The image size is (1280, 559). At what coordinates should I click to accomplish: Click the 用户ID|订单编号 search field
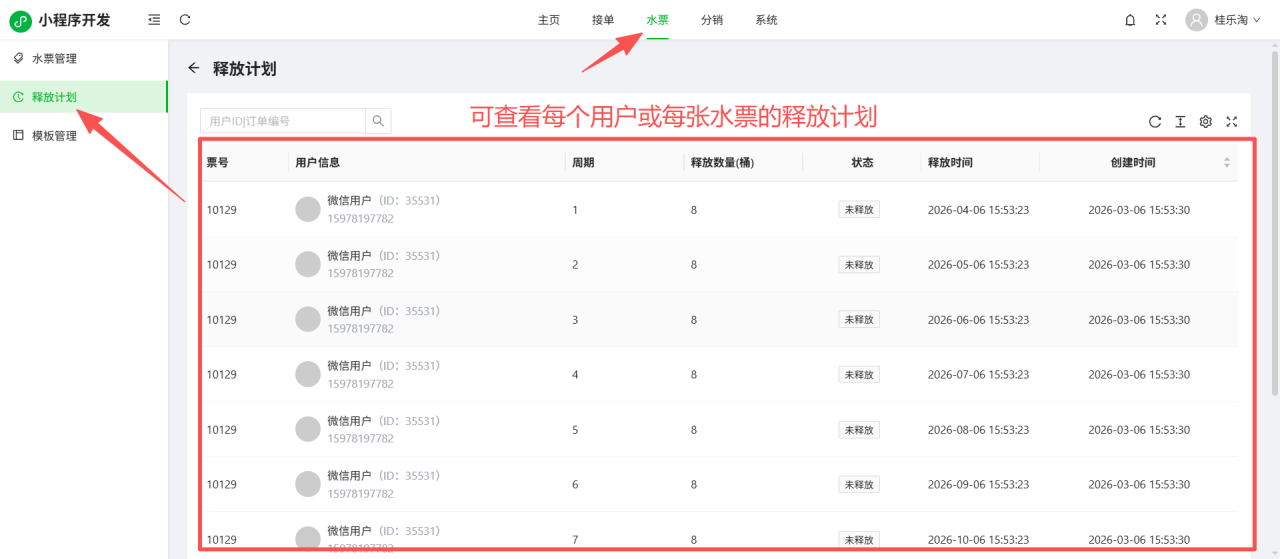[x=282, y=121]
